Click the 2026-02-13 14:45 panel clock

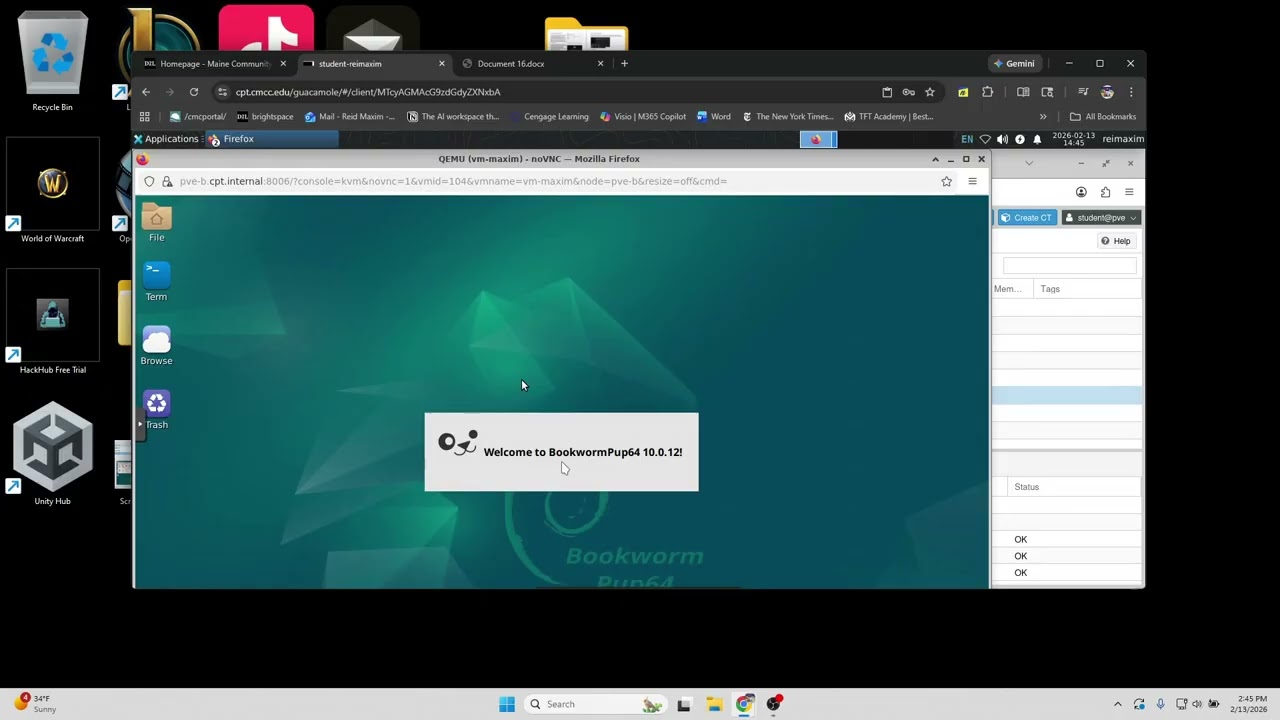click(x=1073, y=139)
